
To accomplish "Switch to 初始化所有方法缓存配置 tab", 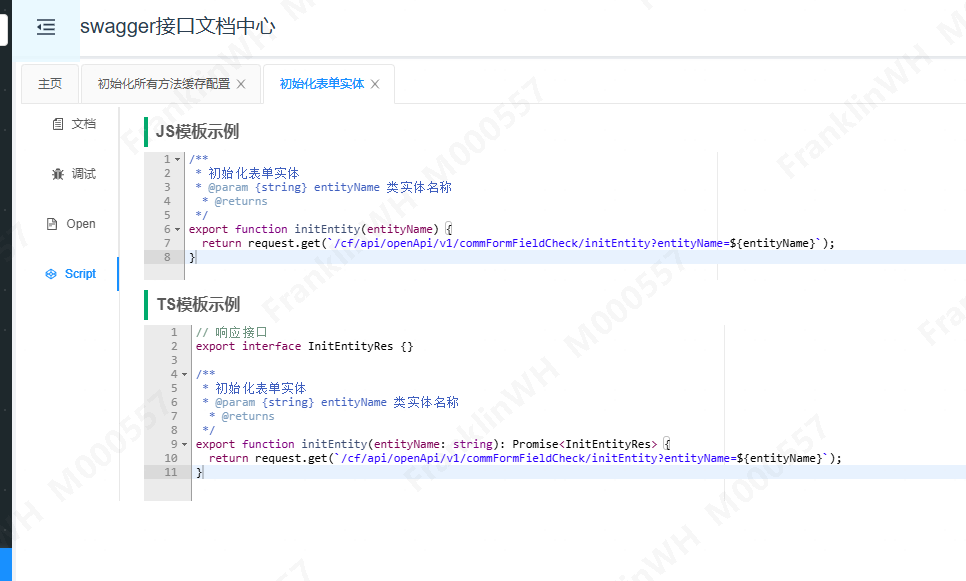I will tap(164, 84).
